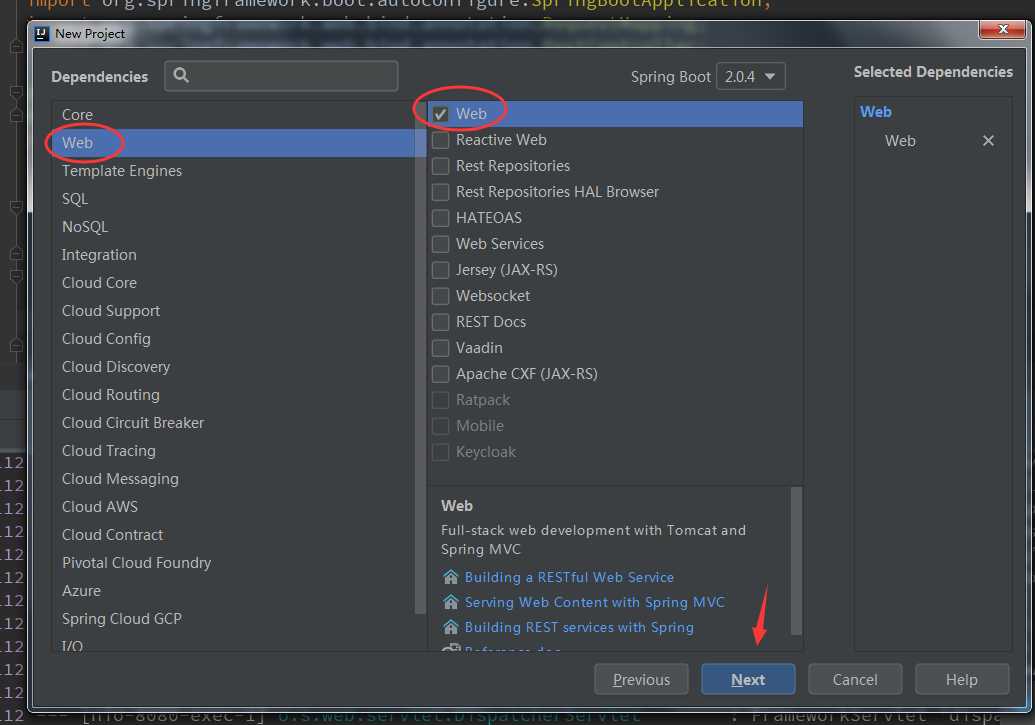
Task: Open Serving Web Content with Spring MVC link
Action: [x=594, y=602]
